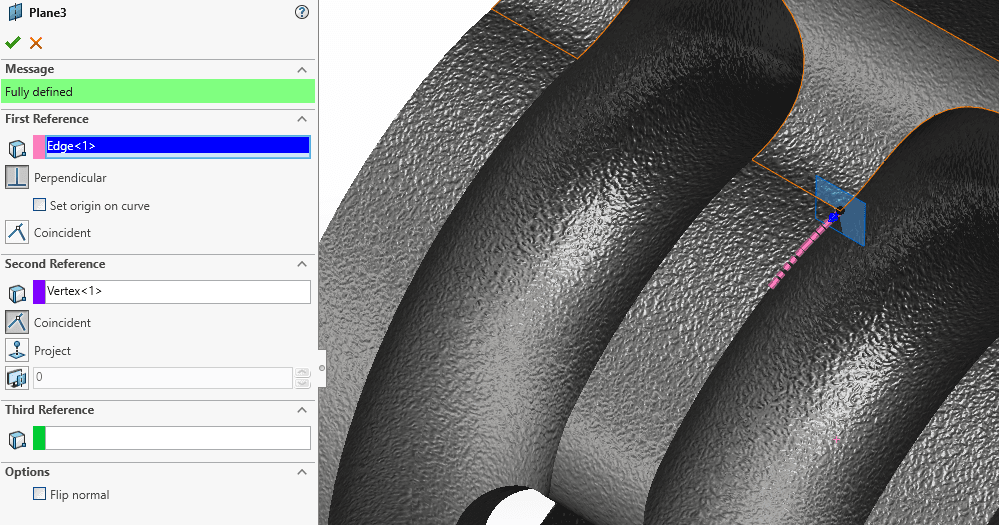Screen dimensions: 999x525
Task: Click the First Reference Coincident icon
Action: click(17, 232)
